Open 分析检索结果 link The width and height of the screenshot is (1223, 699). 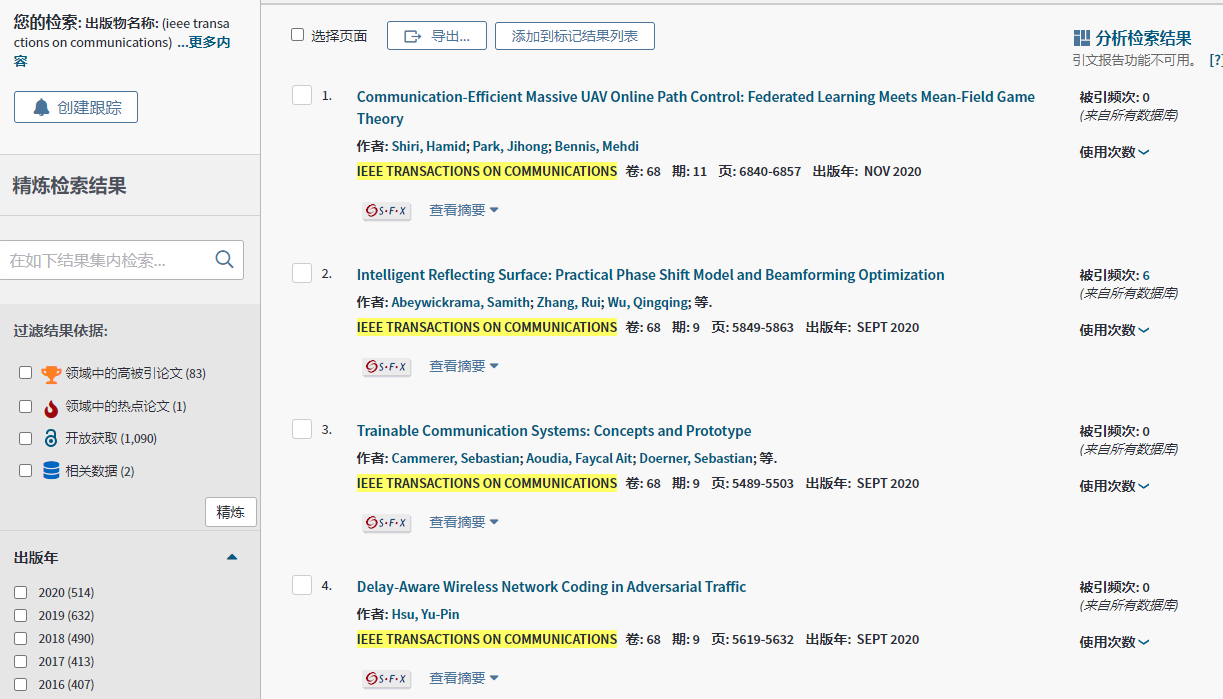click(x=1143, y=38)
